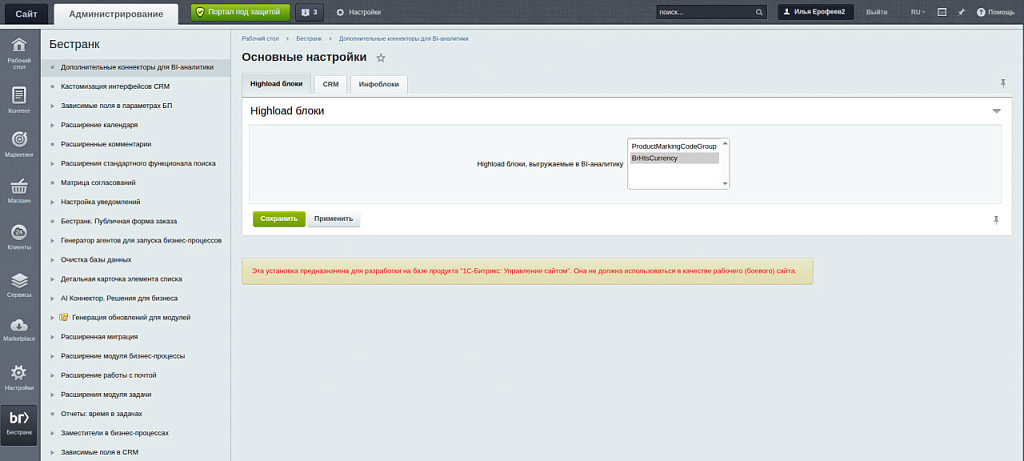Click the search input field
The width and height of the screenshot is (1024, 461).
(704, 12)
